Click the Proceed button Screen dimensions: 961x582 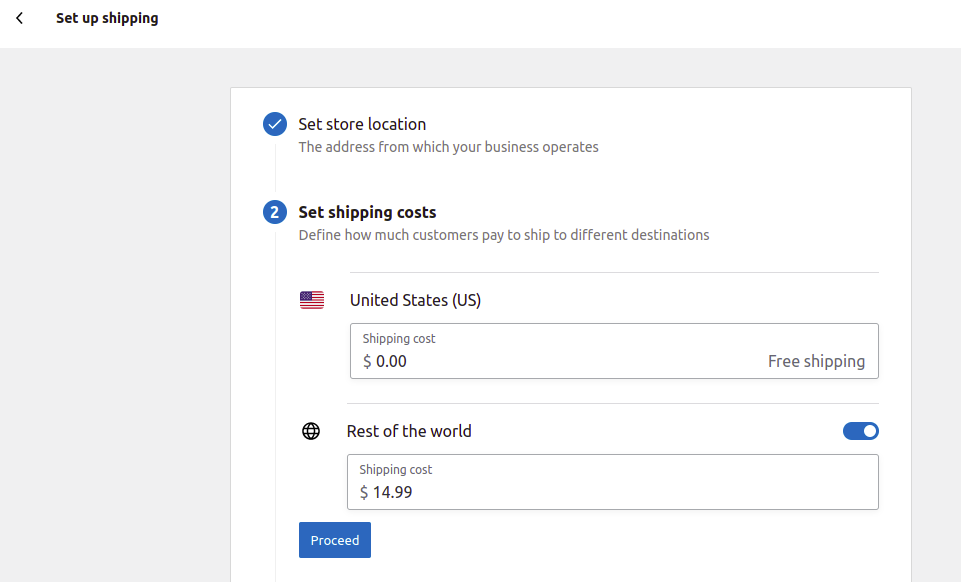pos(335,540)
